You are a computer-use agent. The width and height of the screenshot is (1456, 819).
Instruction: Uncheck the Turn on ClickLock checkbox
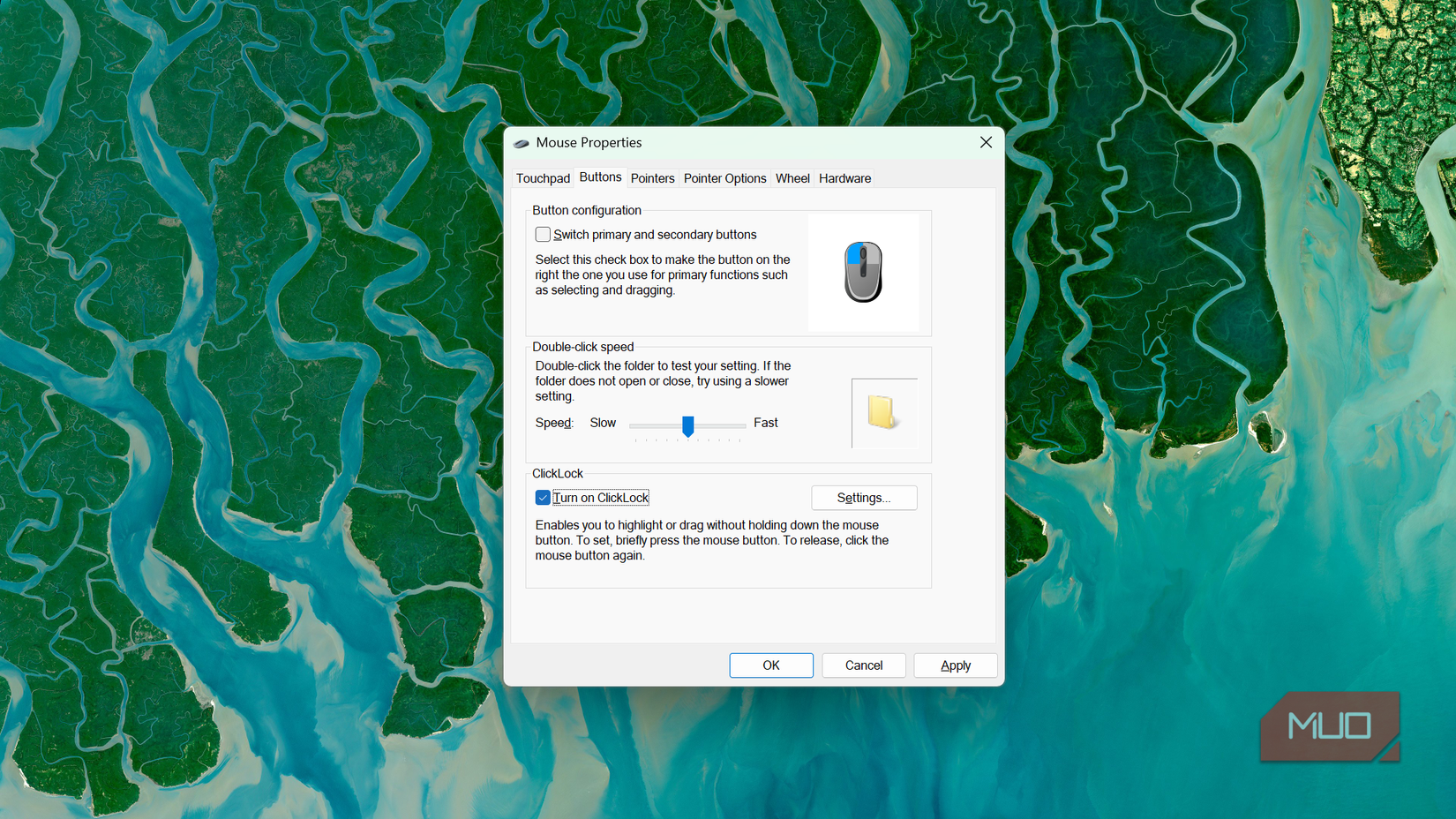tap(543, 498)
